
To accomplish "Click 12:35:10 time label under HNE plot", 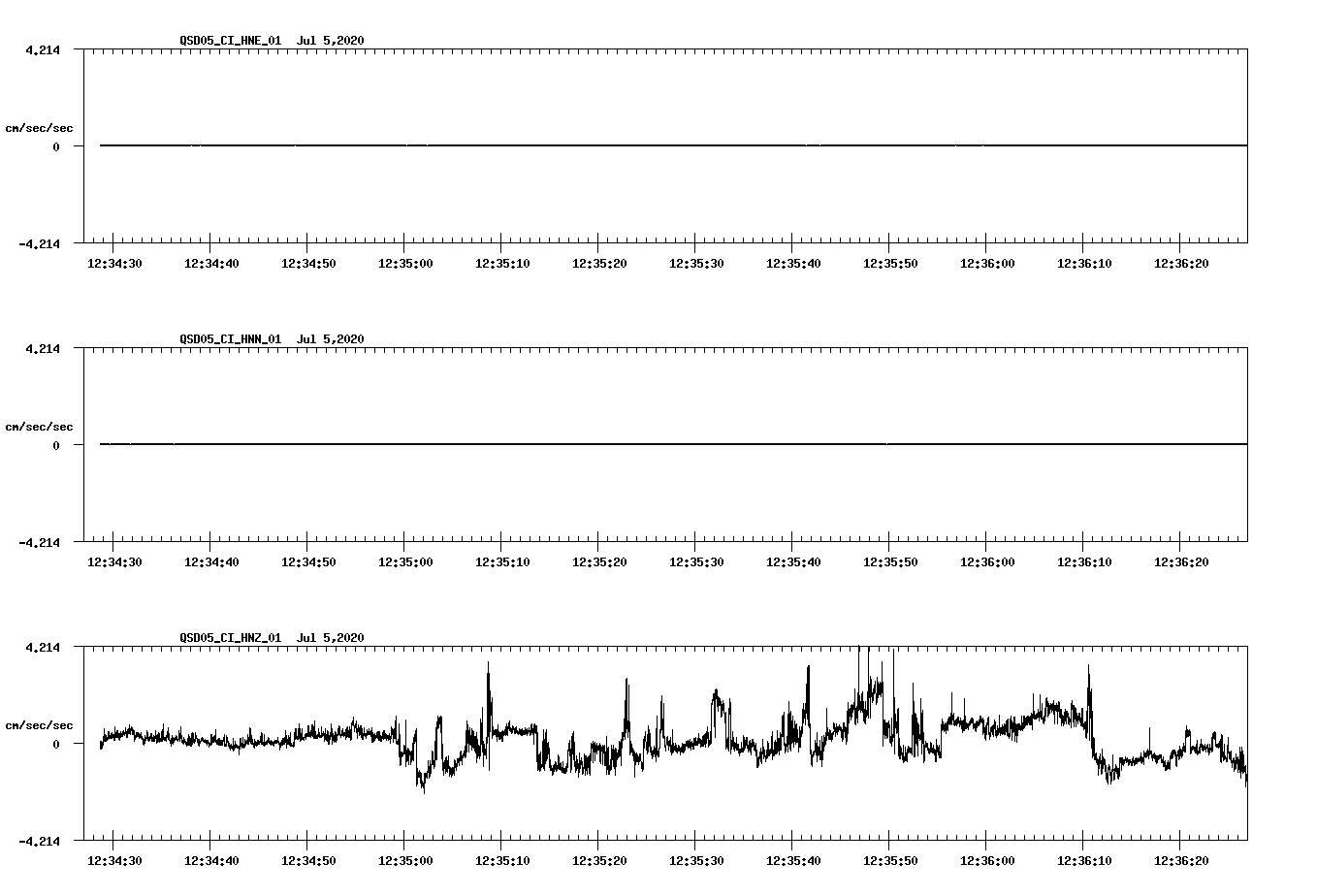I will pyautogui.click(x=502, y=264).
